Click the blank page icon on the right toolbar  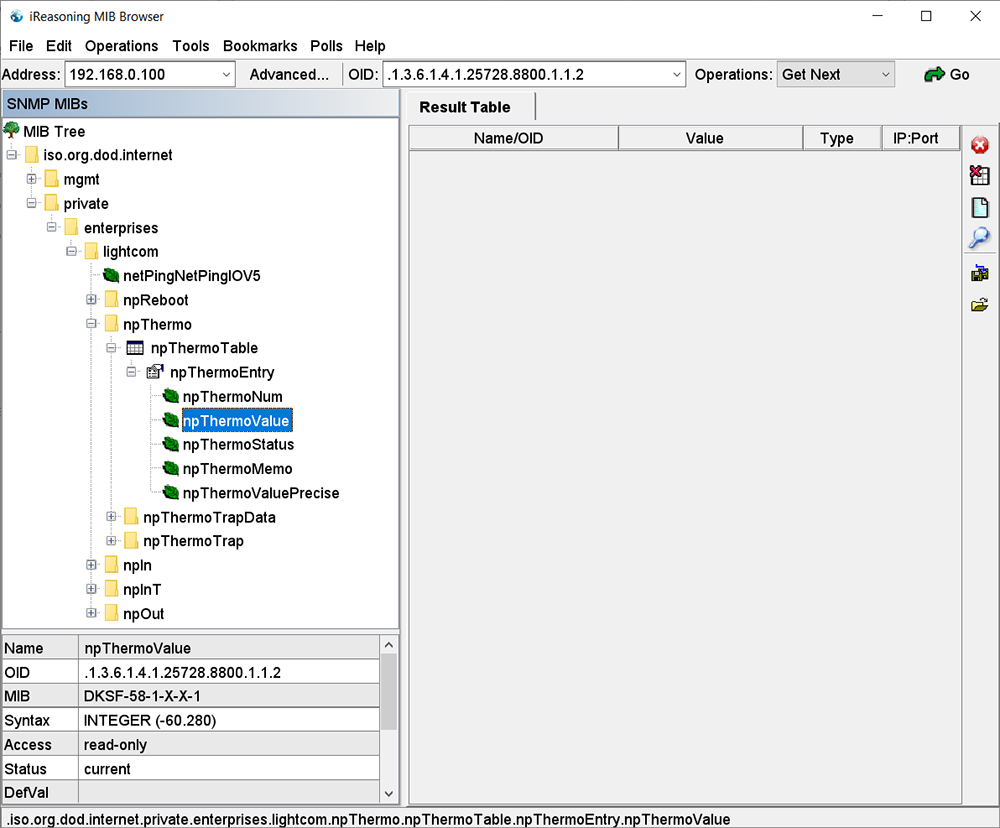(980, 207)
